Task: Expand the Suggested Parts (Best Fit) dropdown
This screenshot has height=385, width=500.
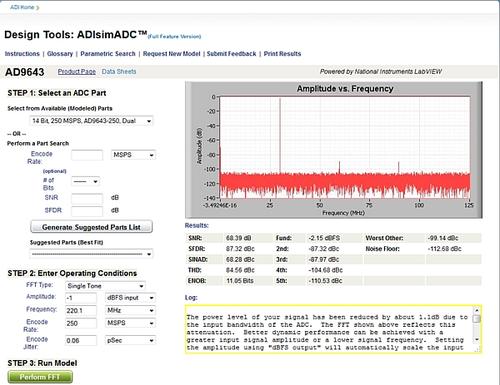Action: (x=91, y=254)
